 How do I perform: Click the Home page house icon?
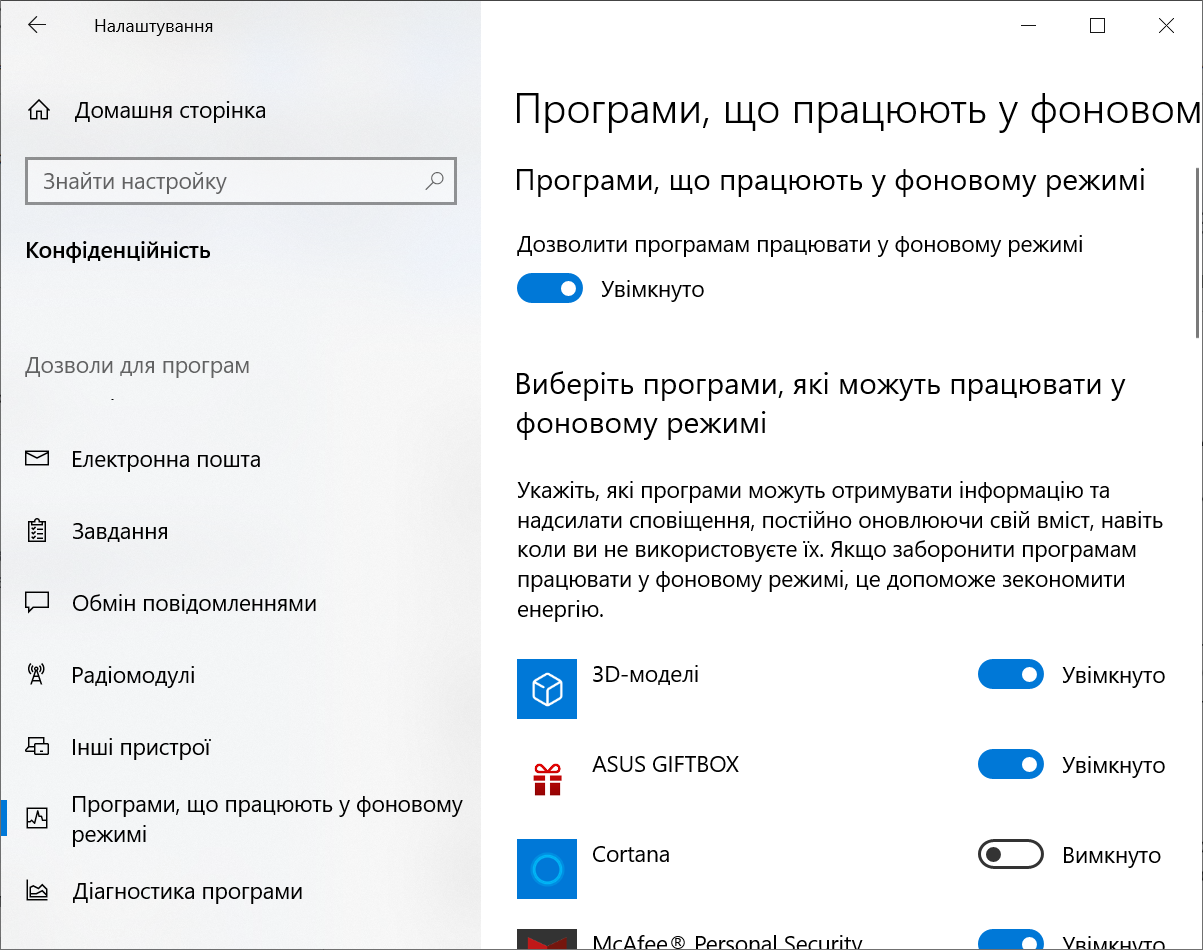pos(38,110)
